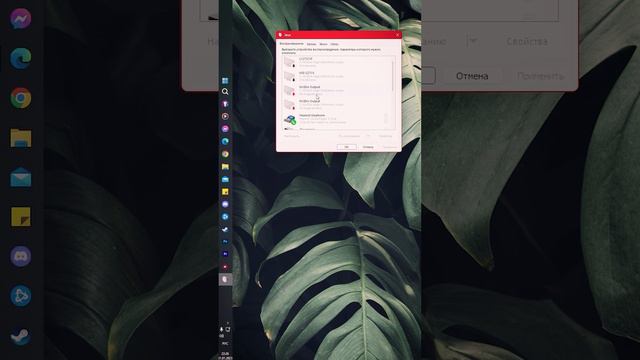Click the green-check headset device icon

[x=290, y=120]
